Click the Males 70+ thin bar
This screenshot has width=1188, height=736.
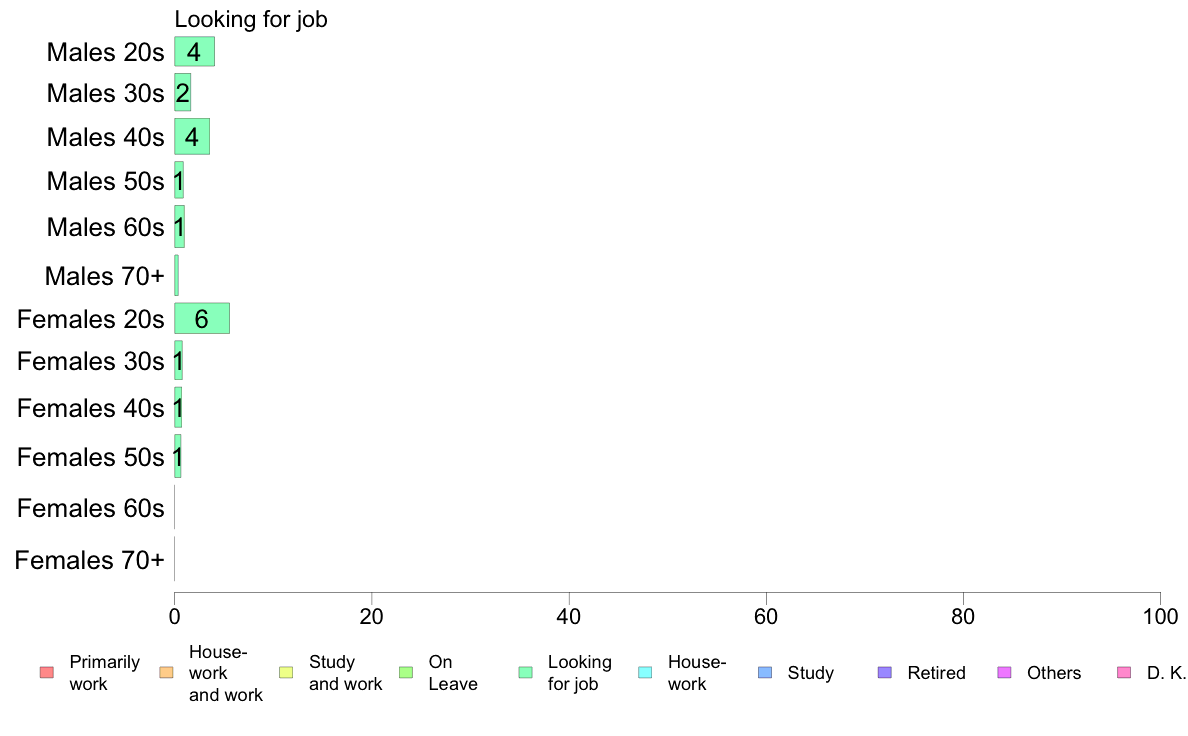point(177,275)
